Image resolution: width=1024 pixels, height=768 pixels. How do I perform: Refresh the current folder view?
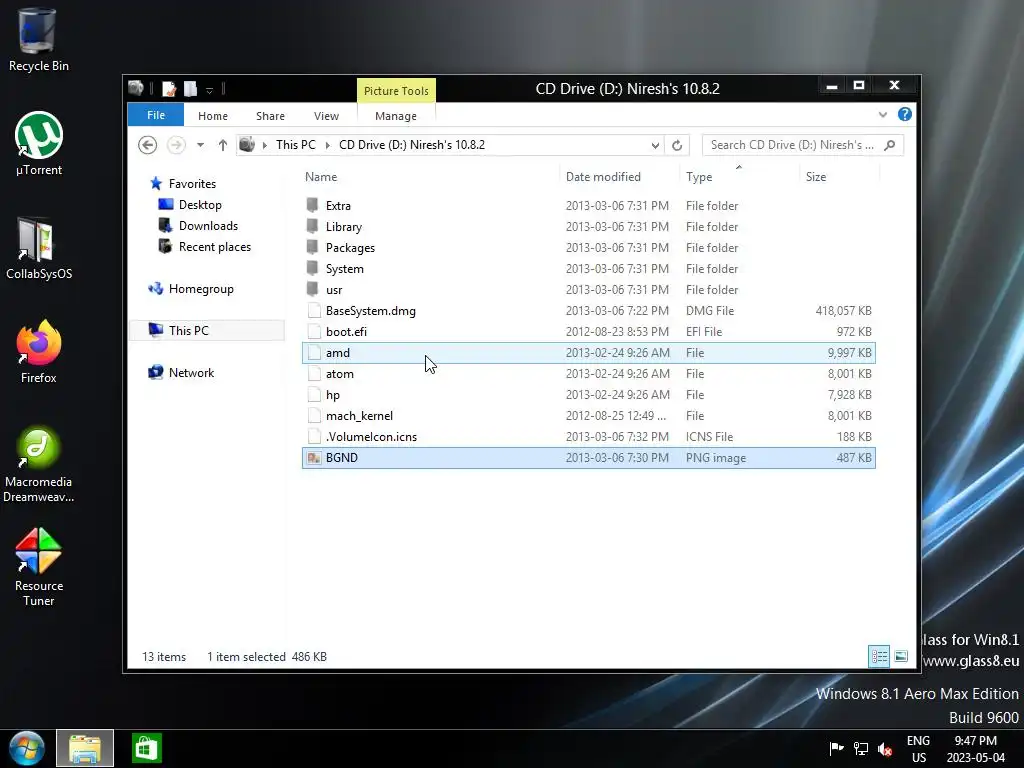click(x=677, y=145)
